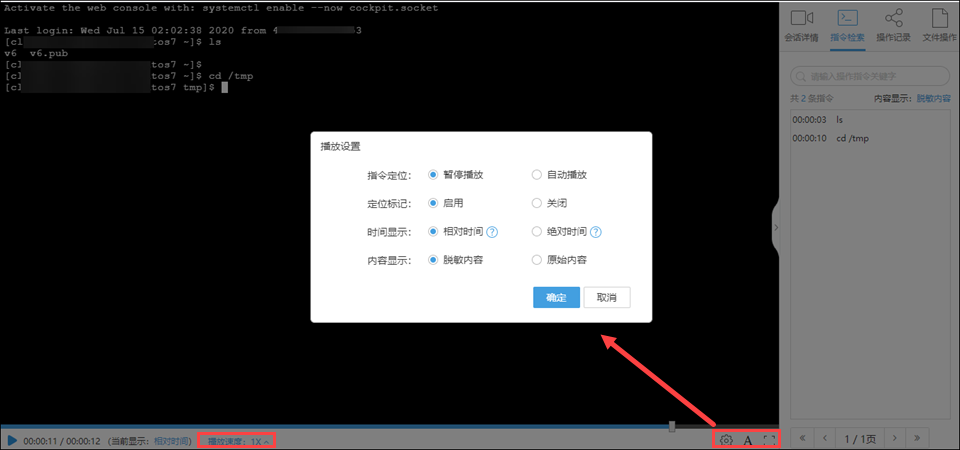Select the 00:00:10 cd /tmp command entry
The height and width of the screenshot is (450, 960).
869,138
